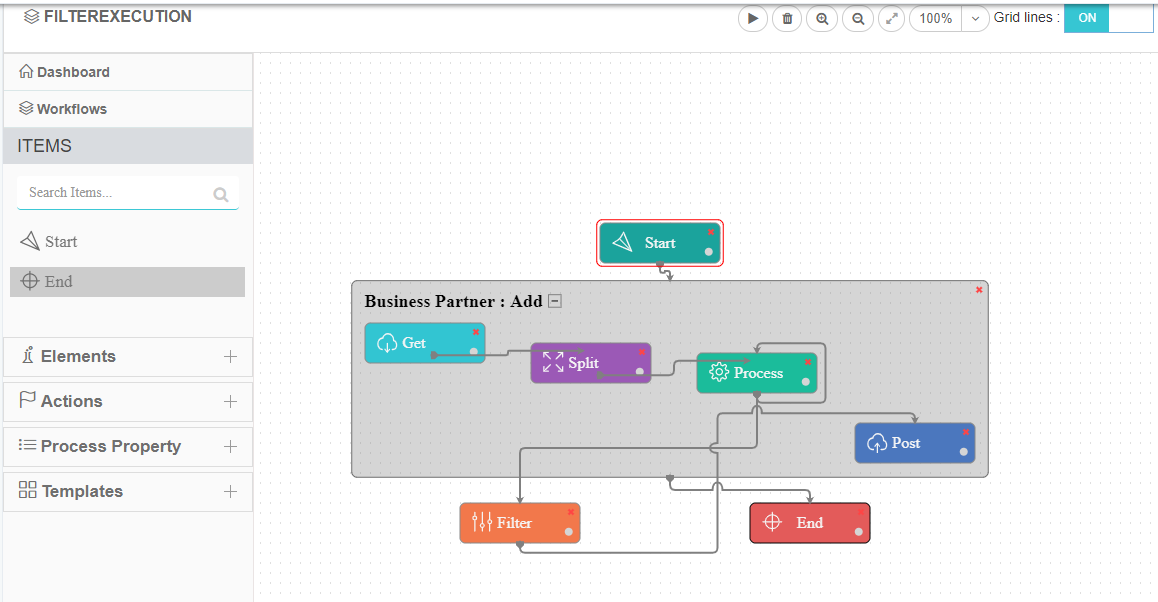The image size is (1158, 602).
Task: Click the Search Items input field
Action: click(x=115, y=193)
